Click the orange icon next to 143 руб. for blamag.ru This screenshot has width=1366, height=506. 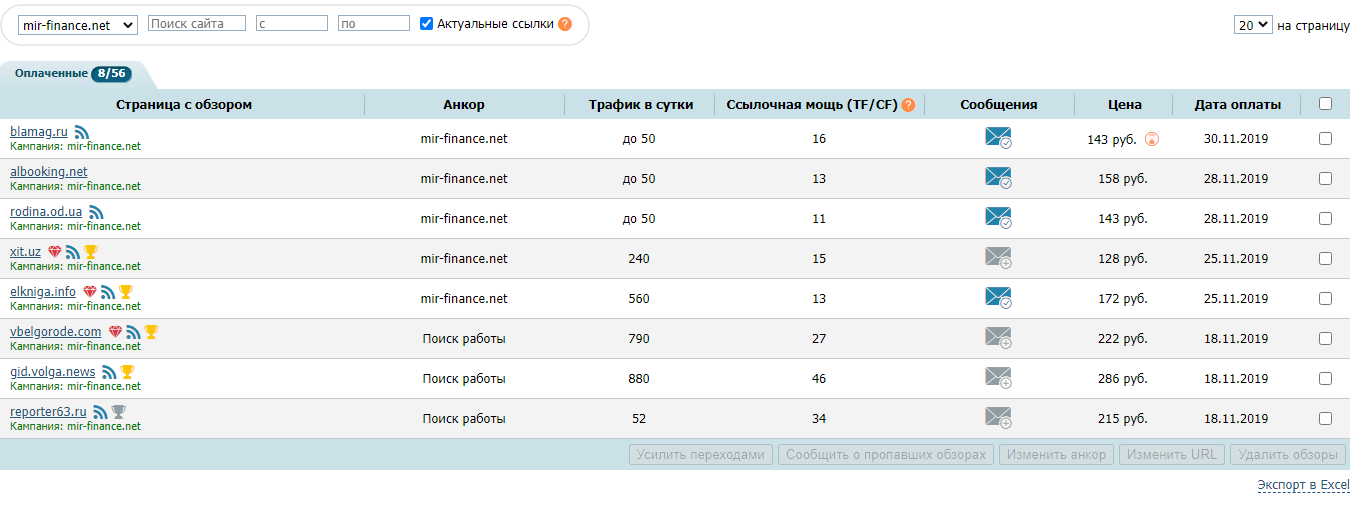point(1152,139)
